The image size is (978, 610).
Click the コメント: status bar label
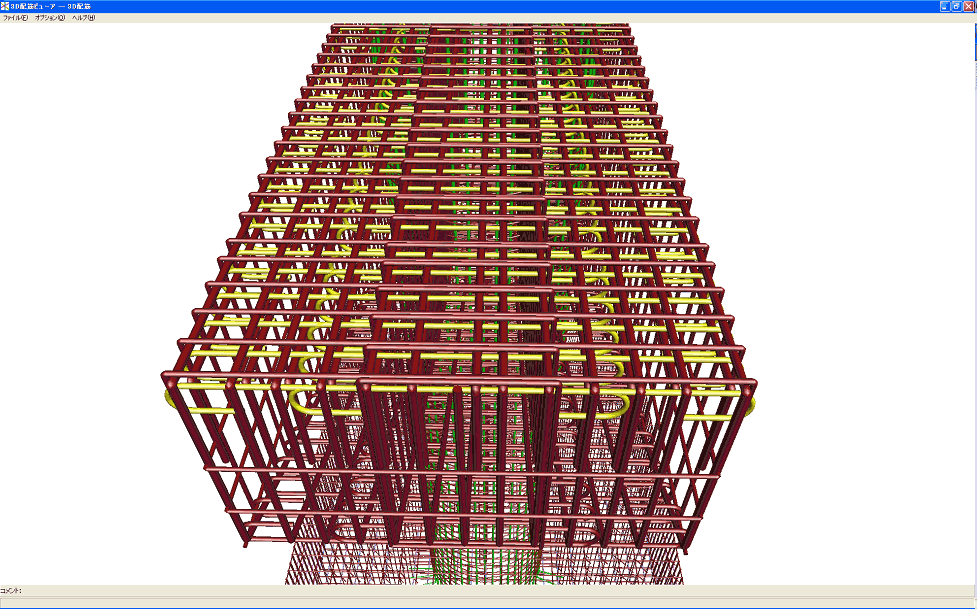(11, 590)
